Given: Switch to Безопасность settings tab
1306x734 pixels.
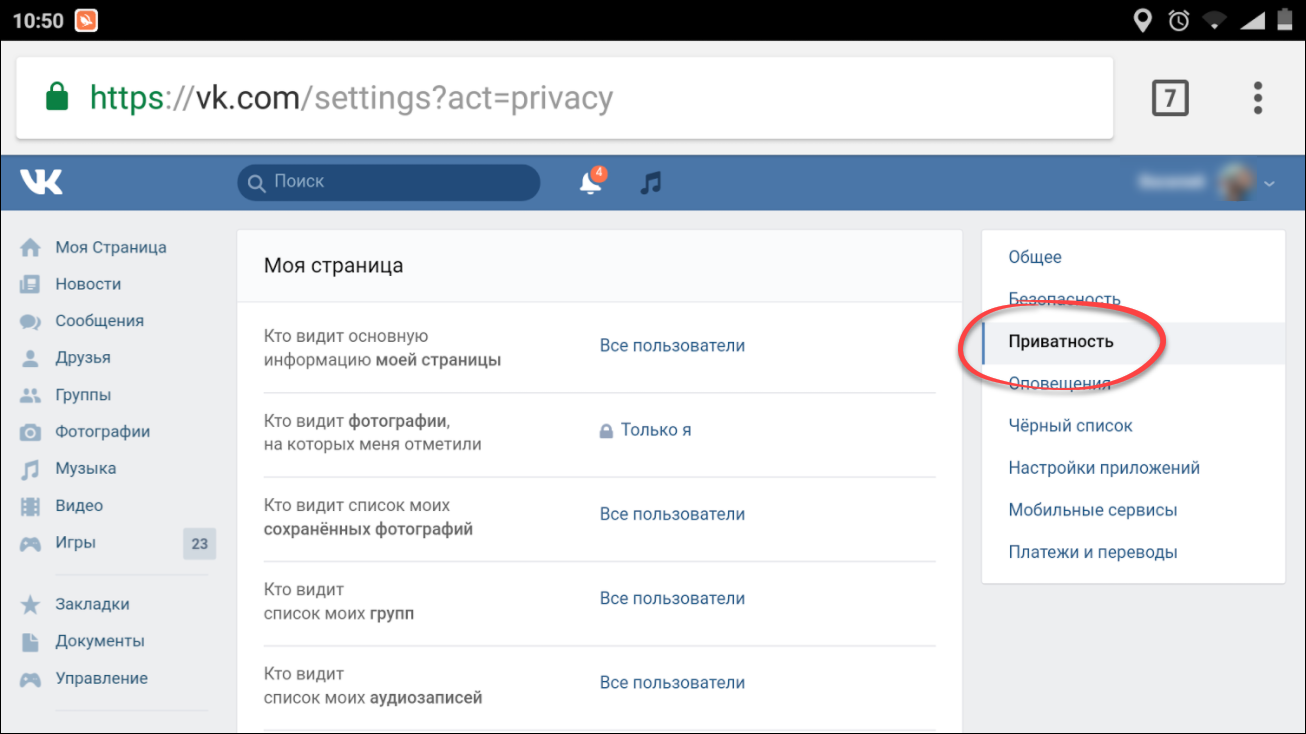Looking at the screenshot, I should tap(1064, 299).
